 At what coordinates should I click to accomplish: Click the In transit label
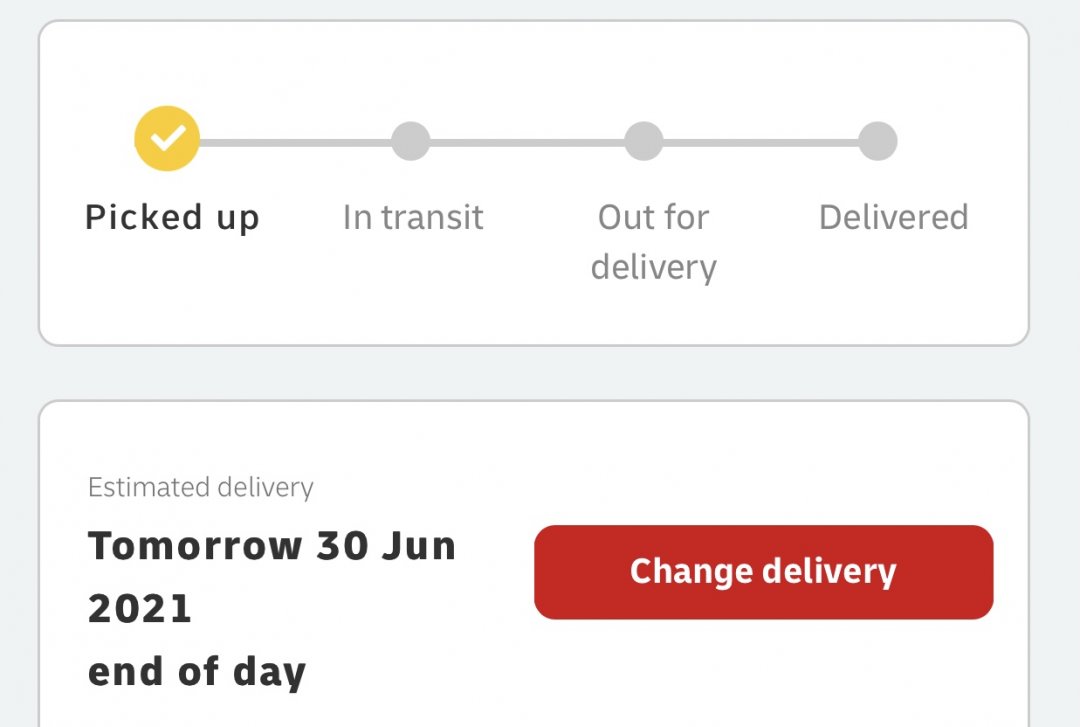(x=413, y=217)
